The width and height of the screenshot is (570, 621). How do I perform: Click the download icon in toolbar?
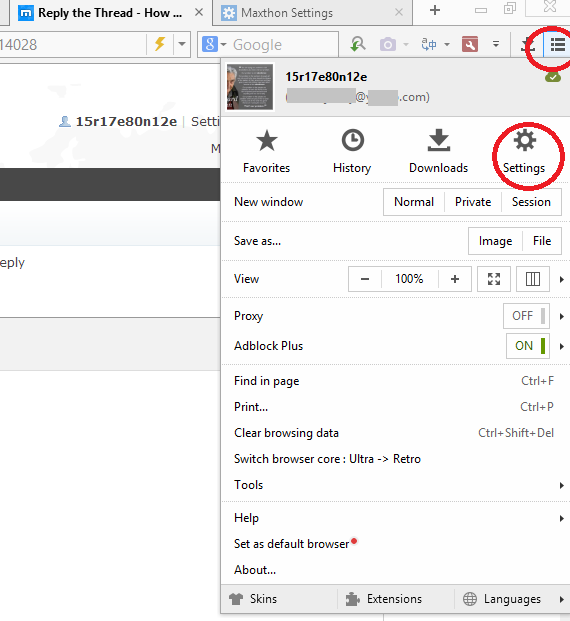[x=528, y=45]
